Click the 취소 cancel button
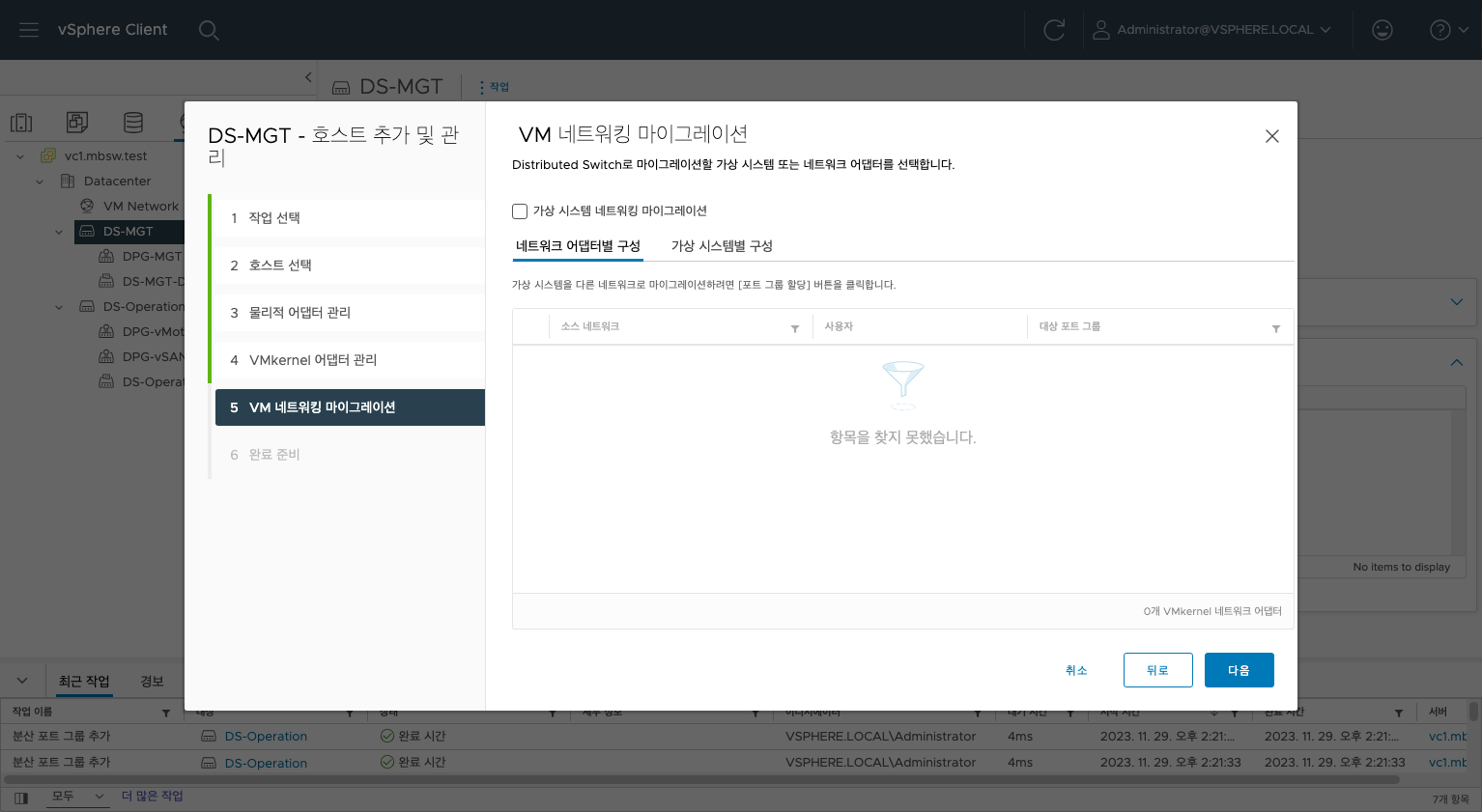 coord(1076,670)
